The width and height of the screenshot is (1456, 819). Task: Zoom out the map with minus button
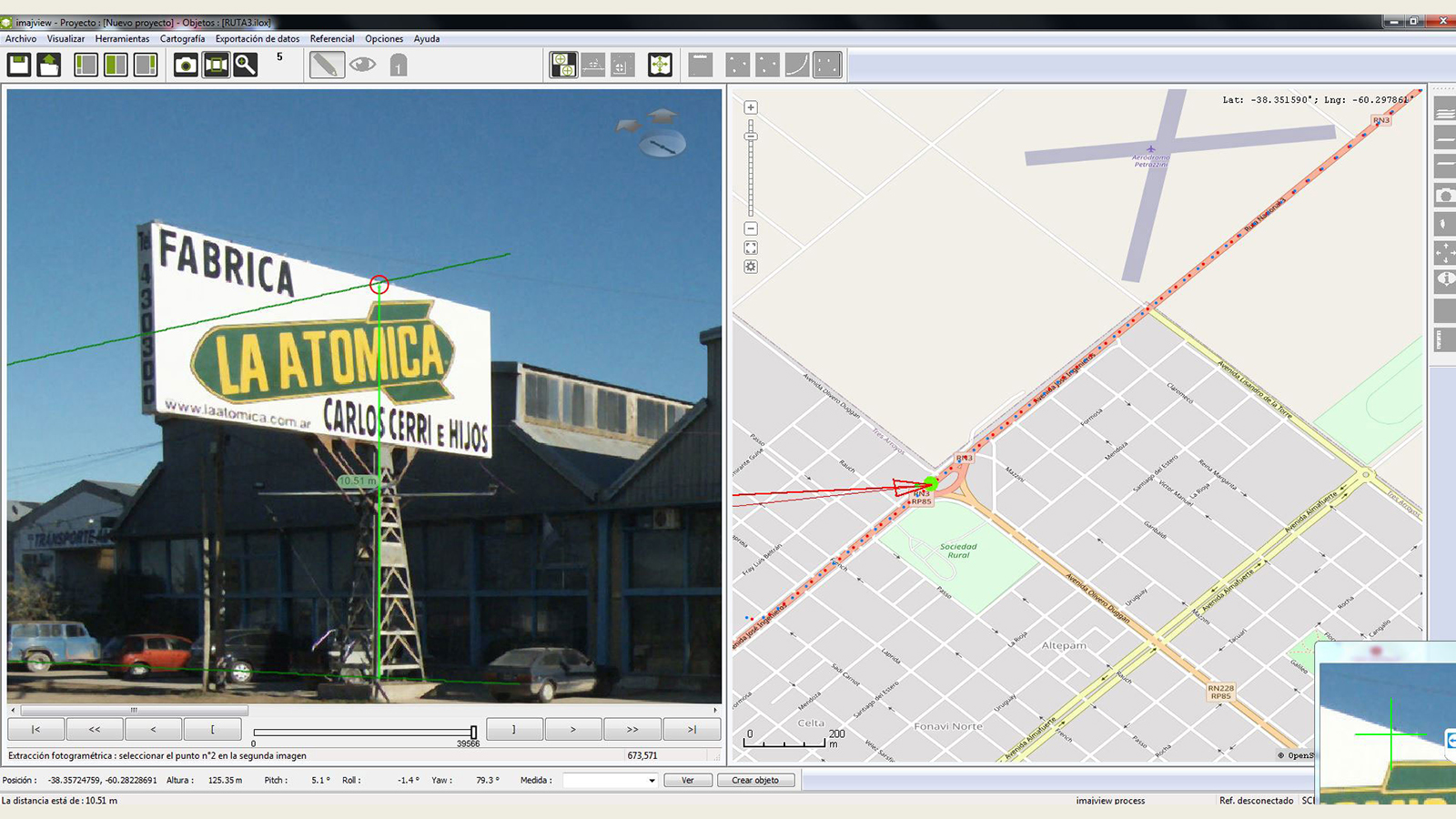click(x=751, y=228)
